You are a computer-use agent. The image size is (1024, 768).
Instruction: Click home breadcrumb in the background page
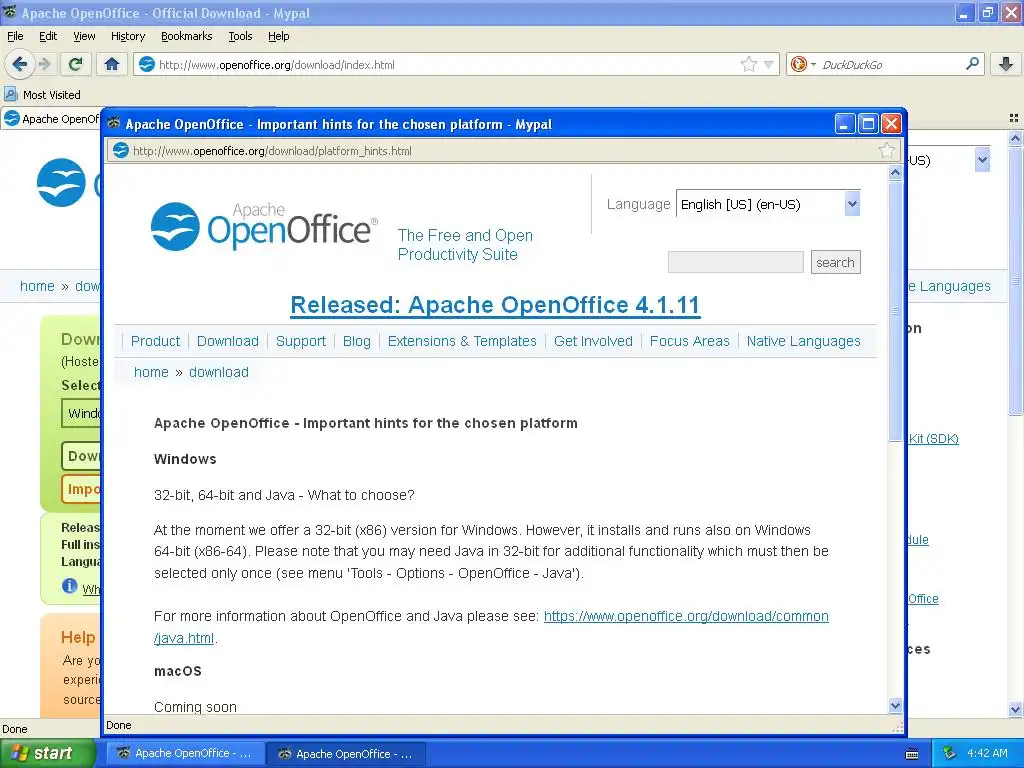37,286
